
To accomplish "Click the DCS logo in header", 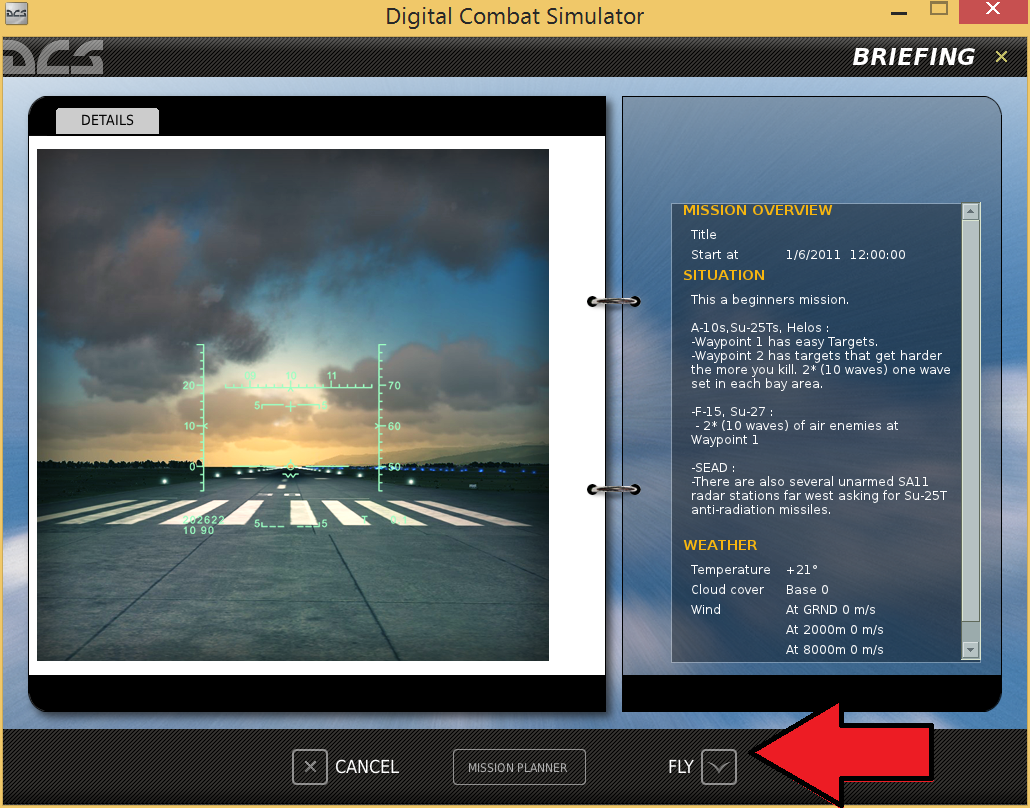I will (53, 57).
